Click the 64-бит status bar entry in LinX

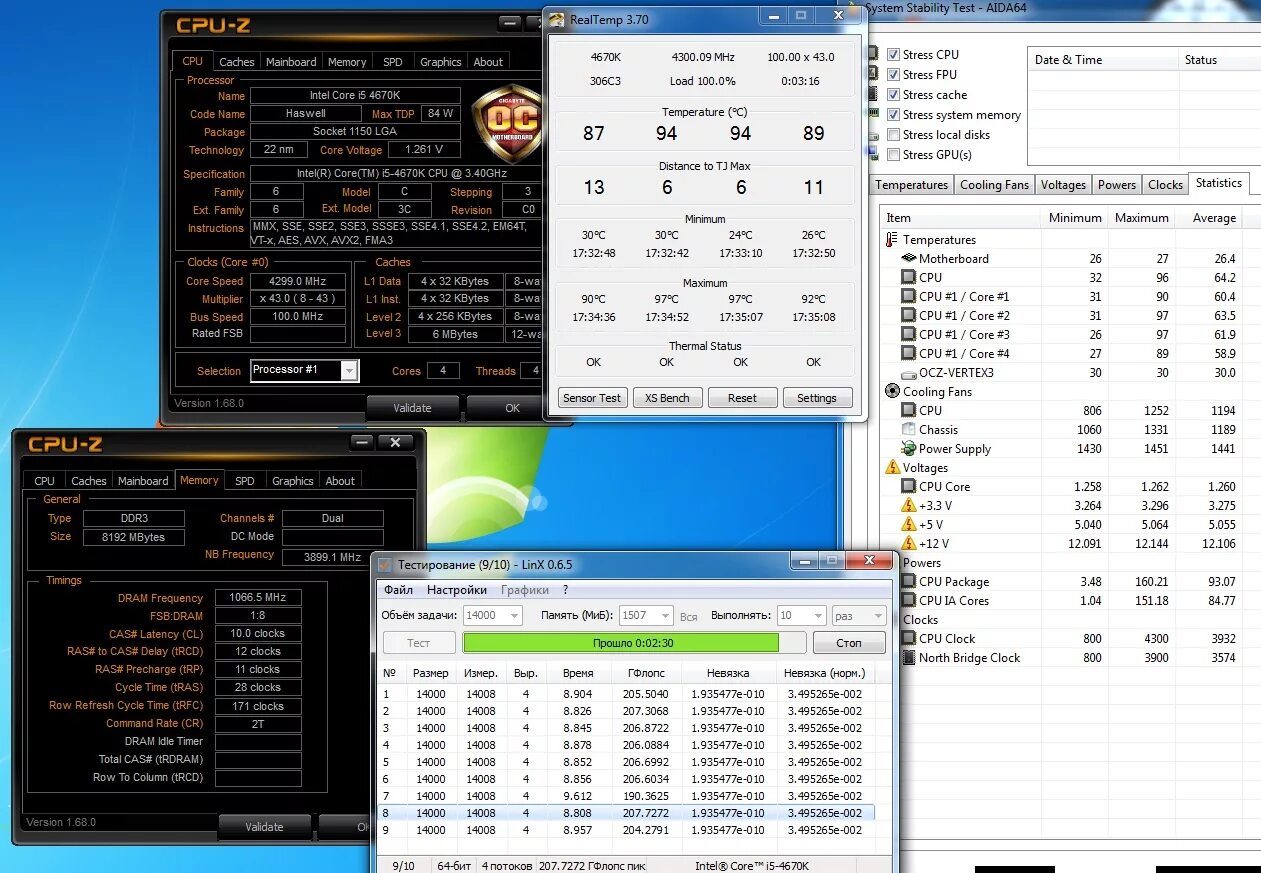(x=452, y=865)
